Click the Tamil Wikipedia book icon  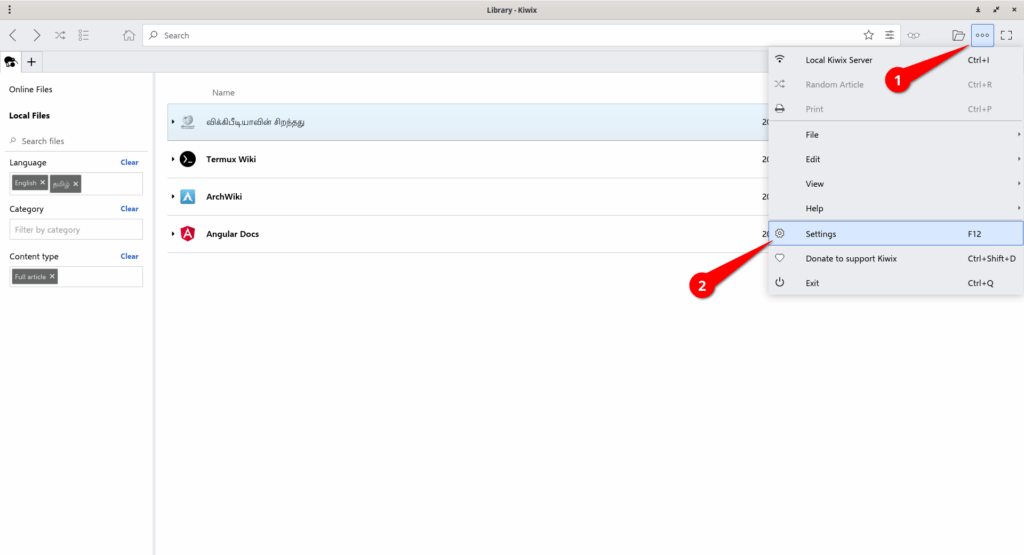coord(187,121)
